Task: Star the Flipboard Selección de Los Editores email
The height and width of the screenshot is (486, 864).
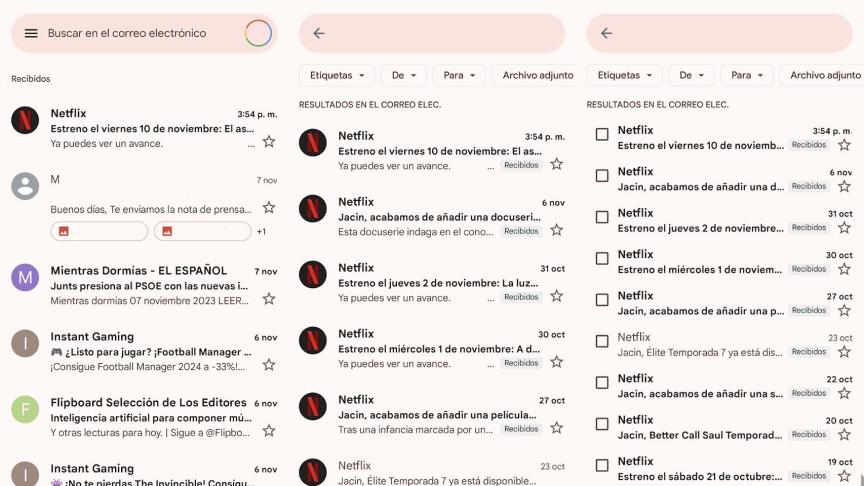Action: click(x=268, y=431)
